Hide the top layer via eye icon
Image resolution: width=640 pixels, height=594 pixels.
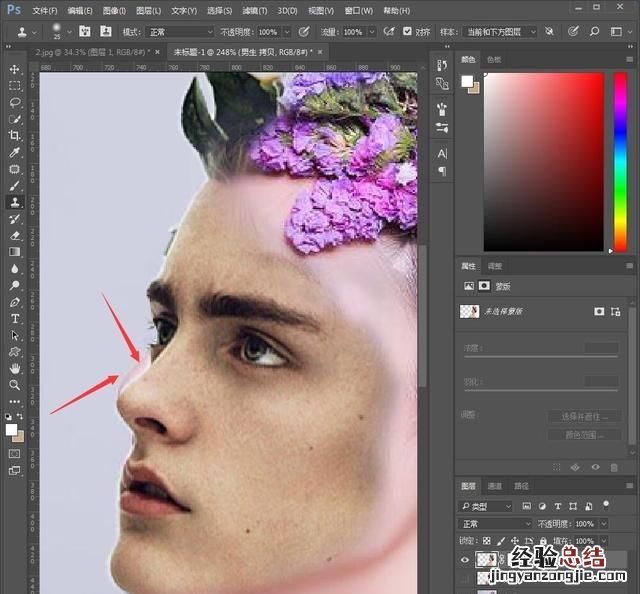click(x=465, y=560)
